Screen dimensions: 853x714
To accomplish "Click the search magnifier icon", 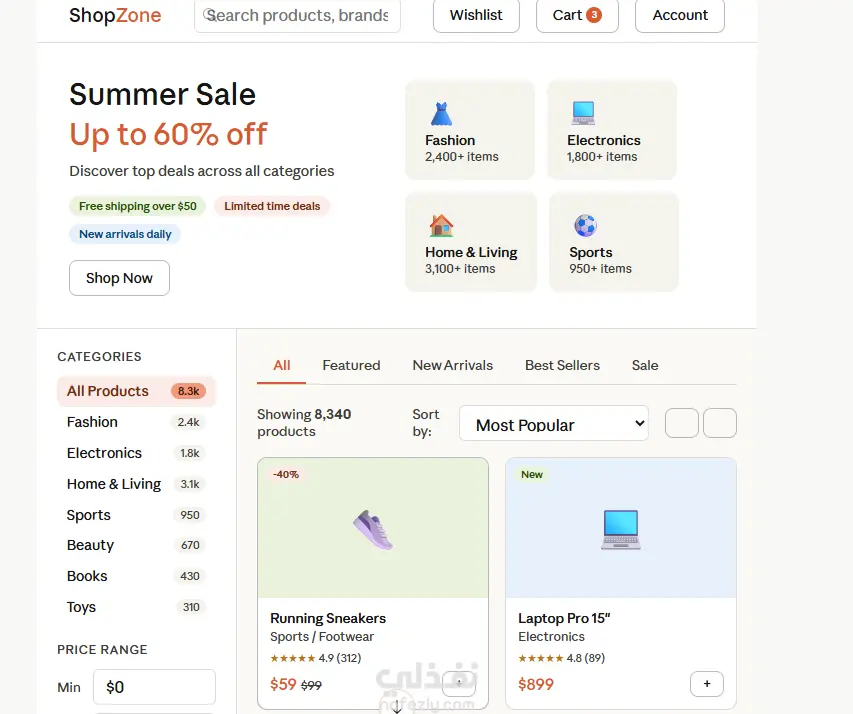I will tap(210, 15).
